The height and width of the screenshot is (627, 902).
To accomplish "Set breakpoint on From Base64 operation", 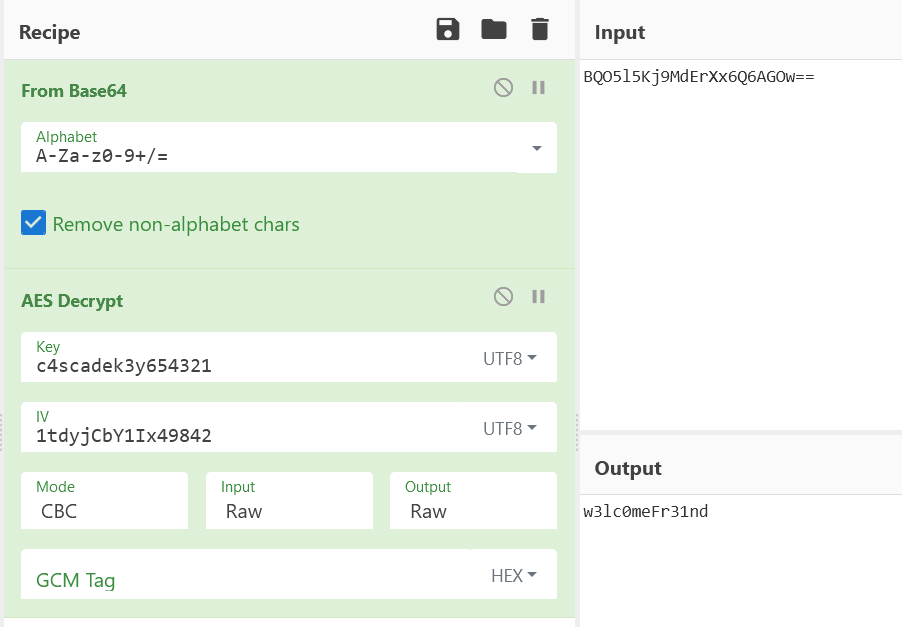I will click(538, 87).
